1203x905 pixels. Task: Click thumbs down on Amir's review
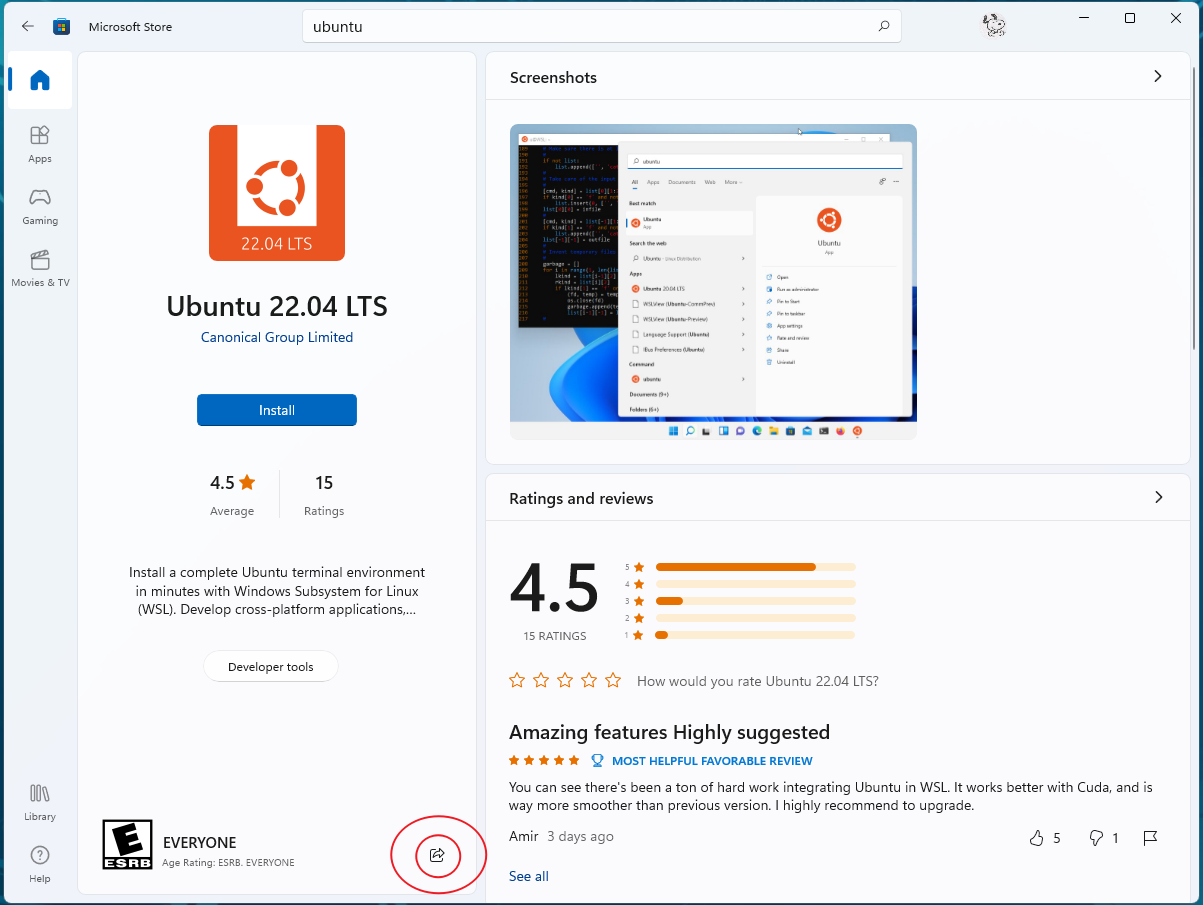[x=1096, y=838]
